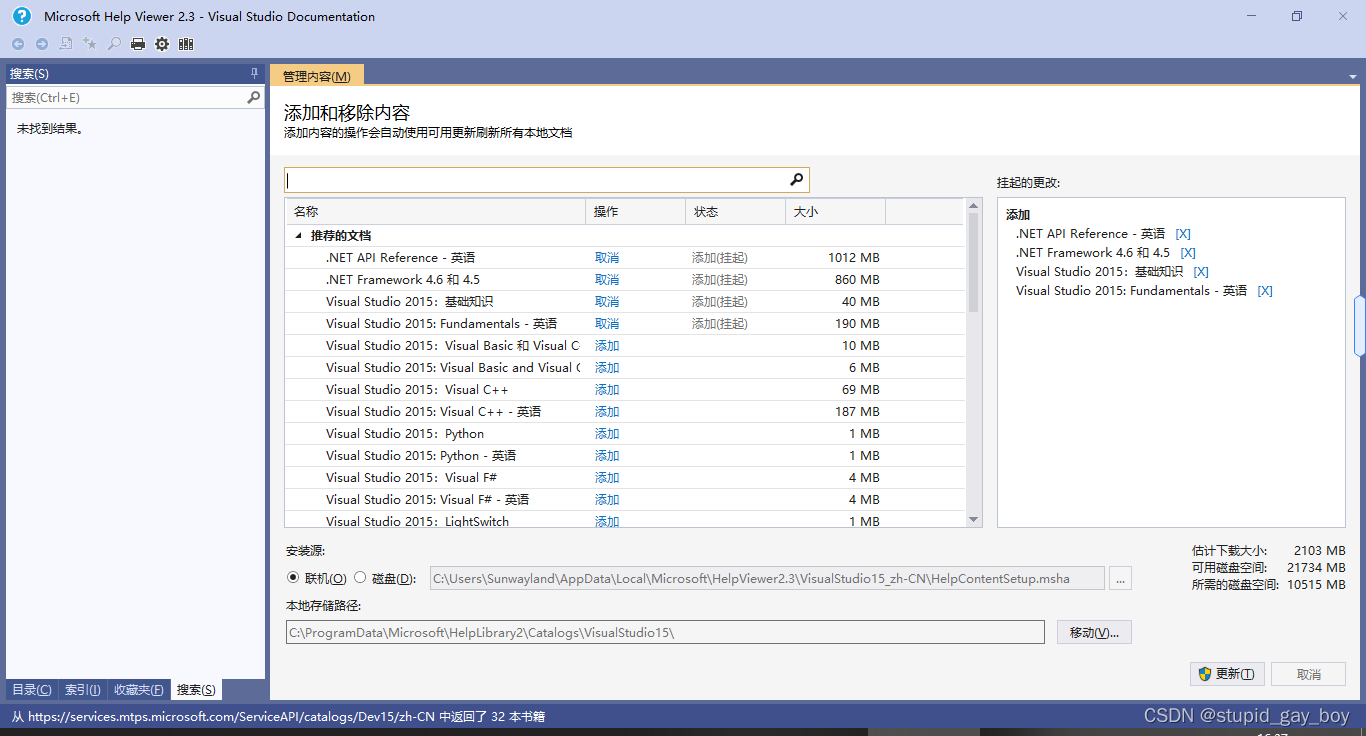Click the status bar catalog message
Viewport: 1366px width, 736px height.
(x=278, y=717)
